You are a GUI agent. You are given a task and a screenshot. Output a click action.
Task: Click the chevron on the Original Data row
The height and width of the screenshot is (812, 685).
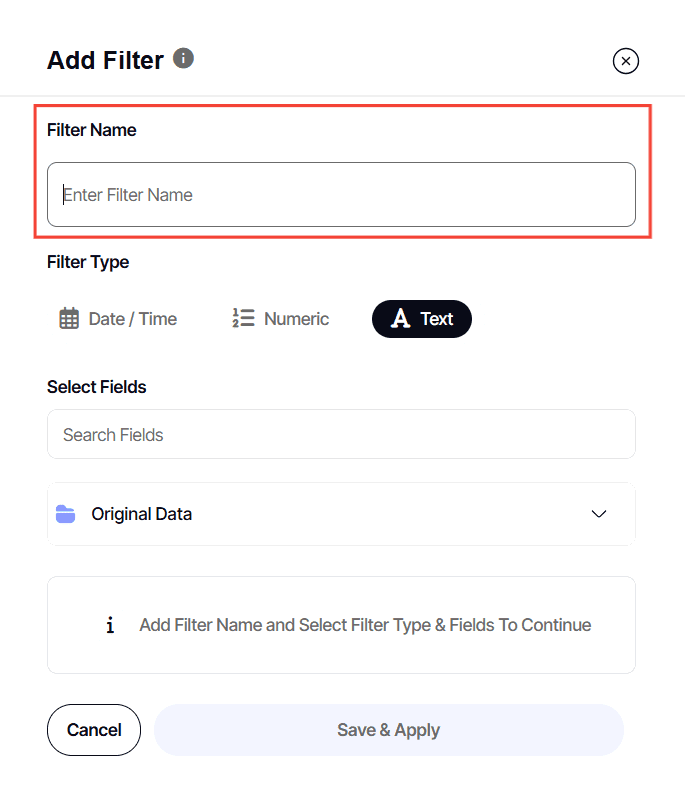(599, 514)
